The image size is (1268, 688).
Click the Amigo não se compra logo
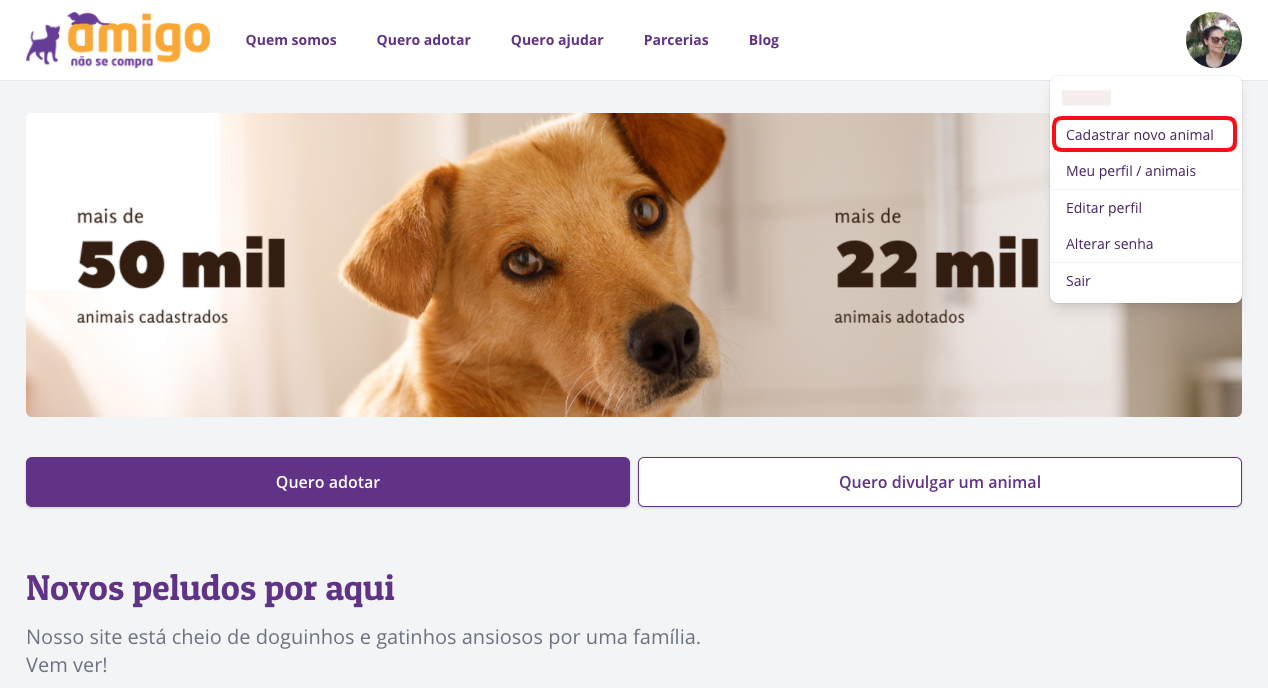tap(118, 40)
